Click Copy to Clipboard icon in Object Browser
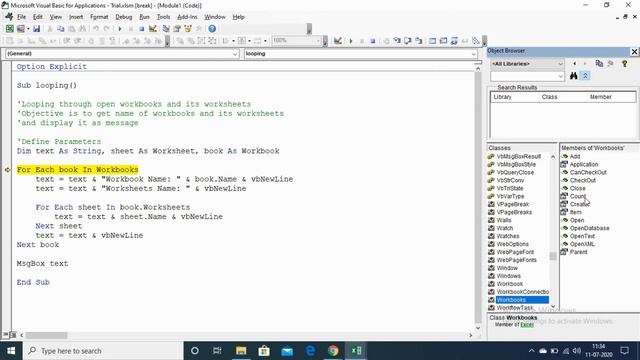This screenshot has width=640, height=360. (x=599, y=64)
